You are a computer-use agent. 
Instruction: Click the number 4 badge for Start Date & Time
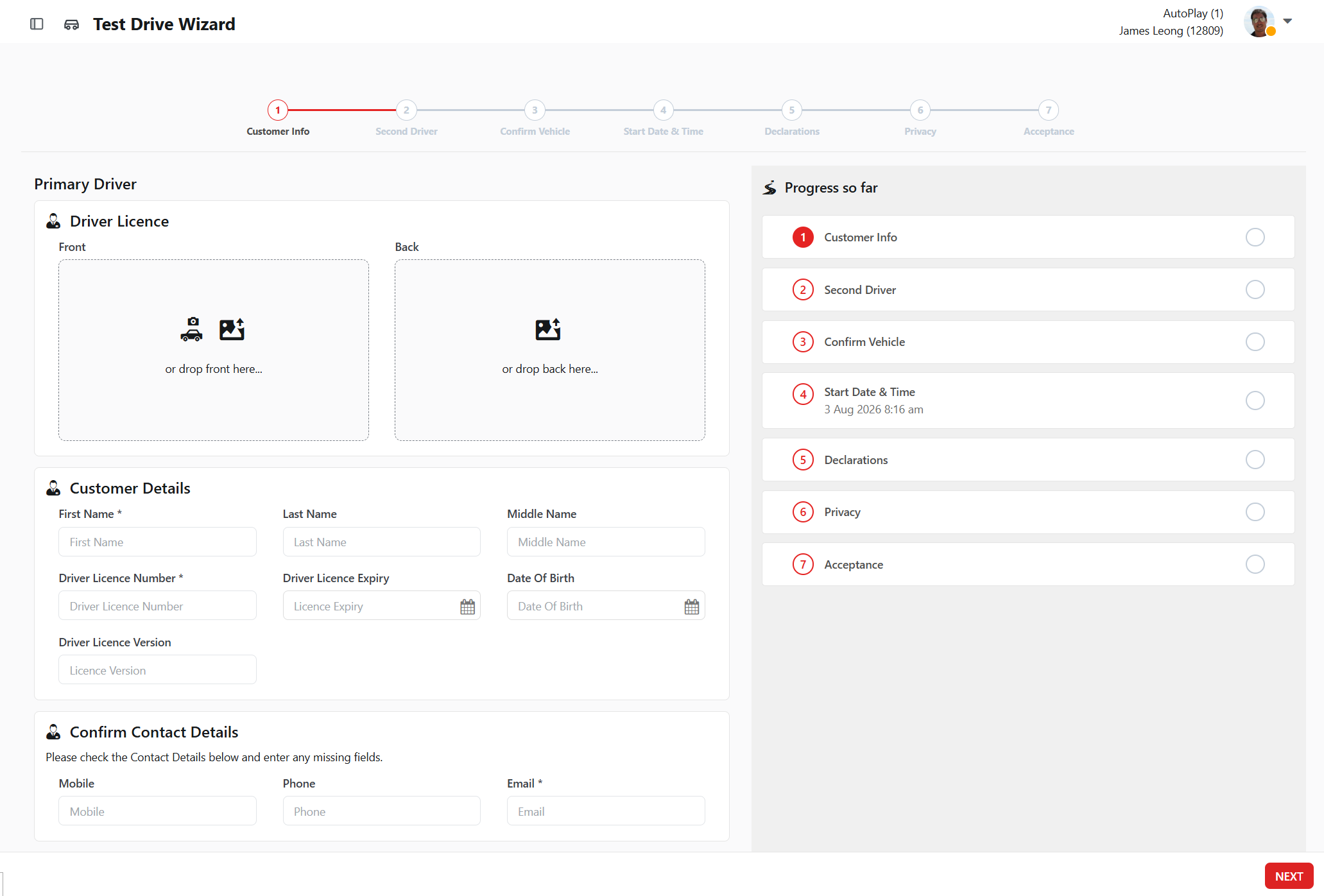(x=803, y=394)
